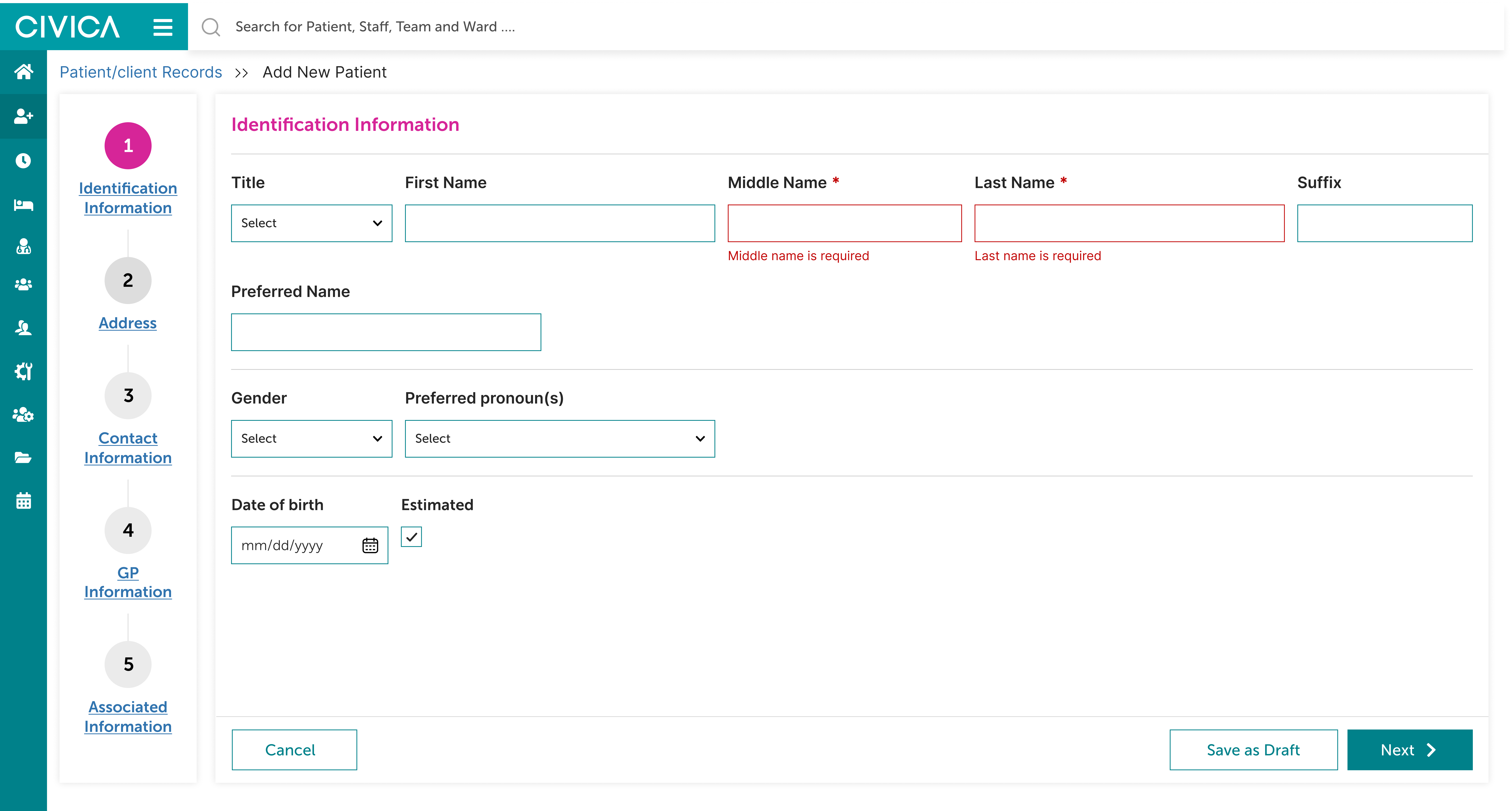1512x811 pixels.
Task: Expand the Gender dropdown
Action: click(312, 439)
